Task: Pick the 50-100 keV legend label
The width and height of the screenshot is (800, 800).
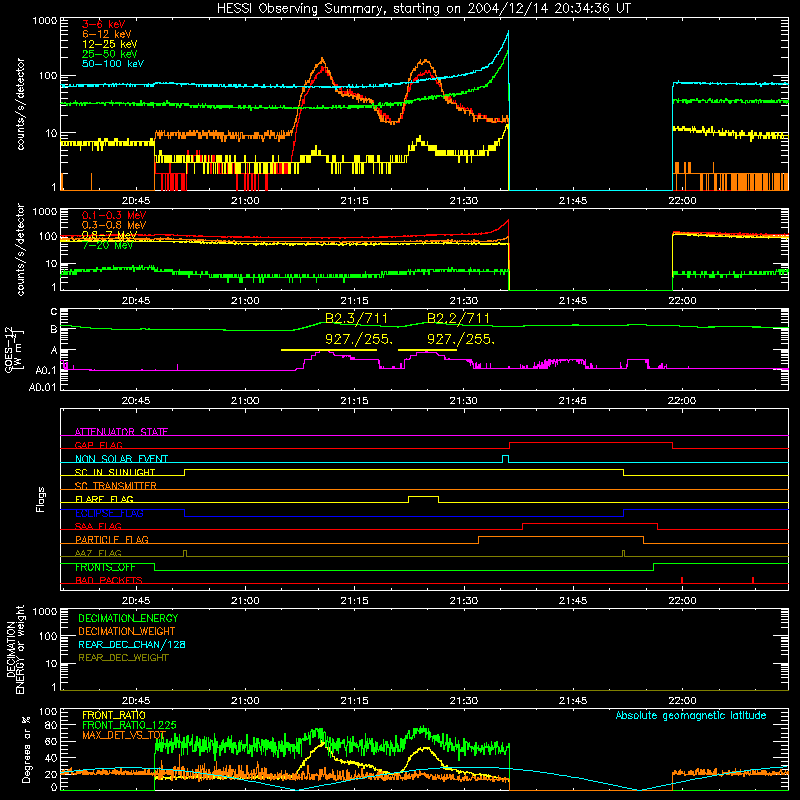Action: (113, 63)
